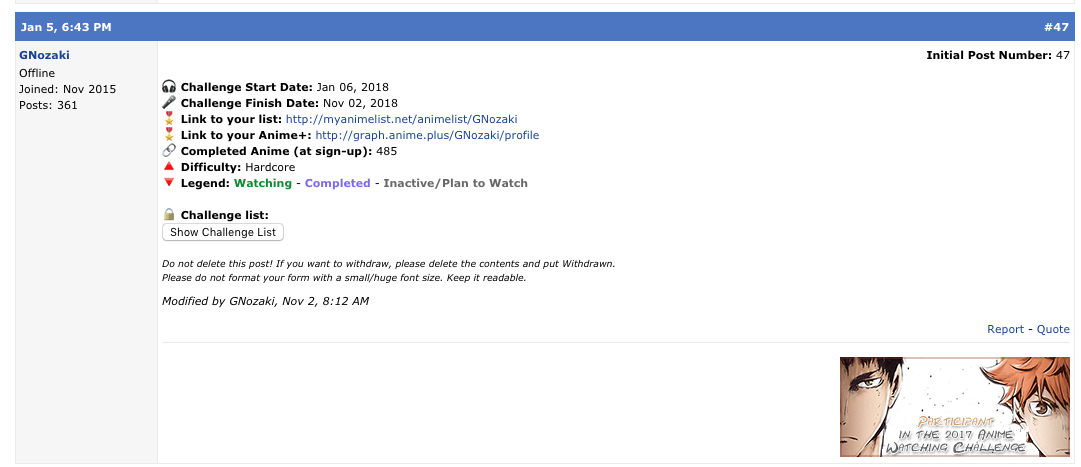Click the medal icon beside Link to your Anime+

coord(169,135)
